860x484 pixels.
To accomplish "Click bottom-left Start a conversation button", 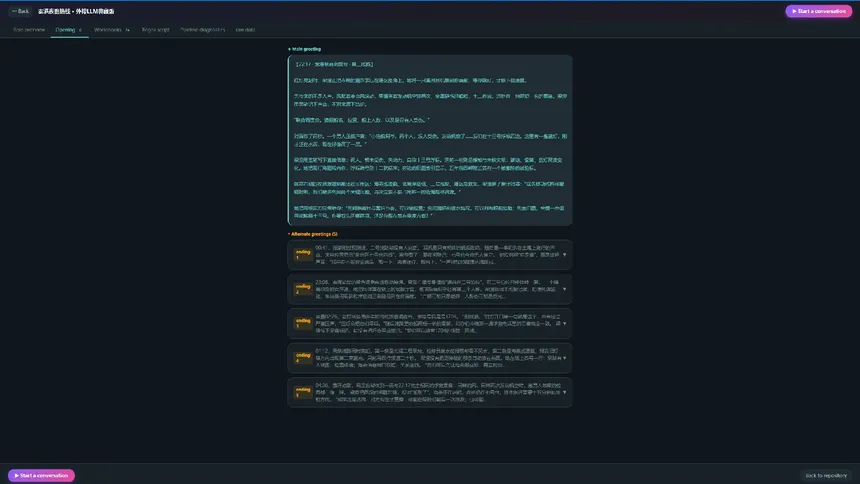I will pyautogui.click(x=41, y=475).
